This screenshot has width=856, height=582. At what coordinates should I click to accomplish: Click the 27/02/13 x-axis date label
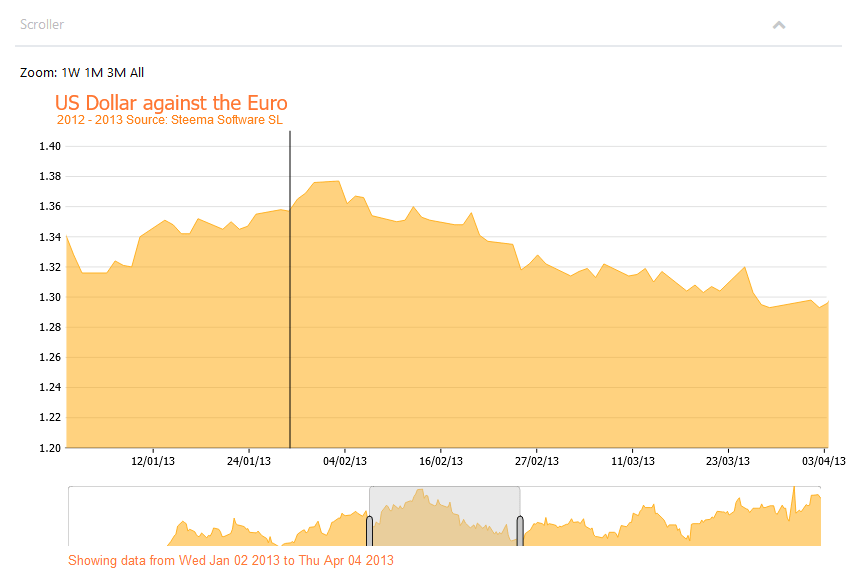point(537,461)
